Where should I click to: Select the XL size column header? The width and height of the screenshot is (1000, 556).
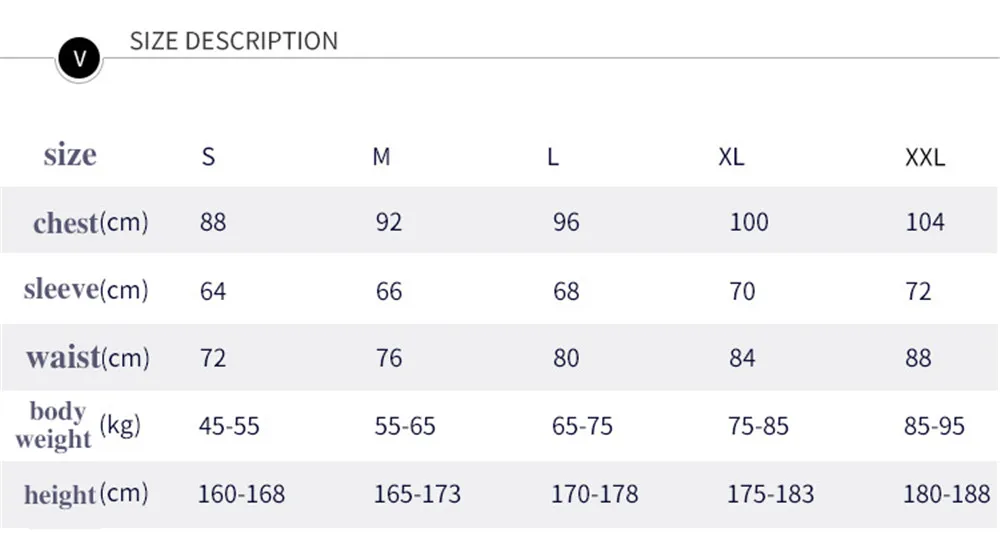point(731,157)
